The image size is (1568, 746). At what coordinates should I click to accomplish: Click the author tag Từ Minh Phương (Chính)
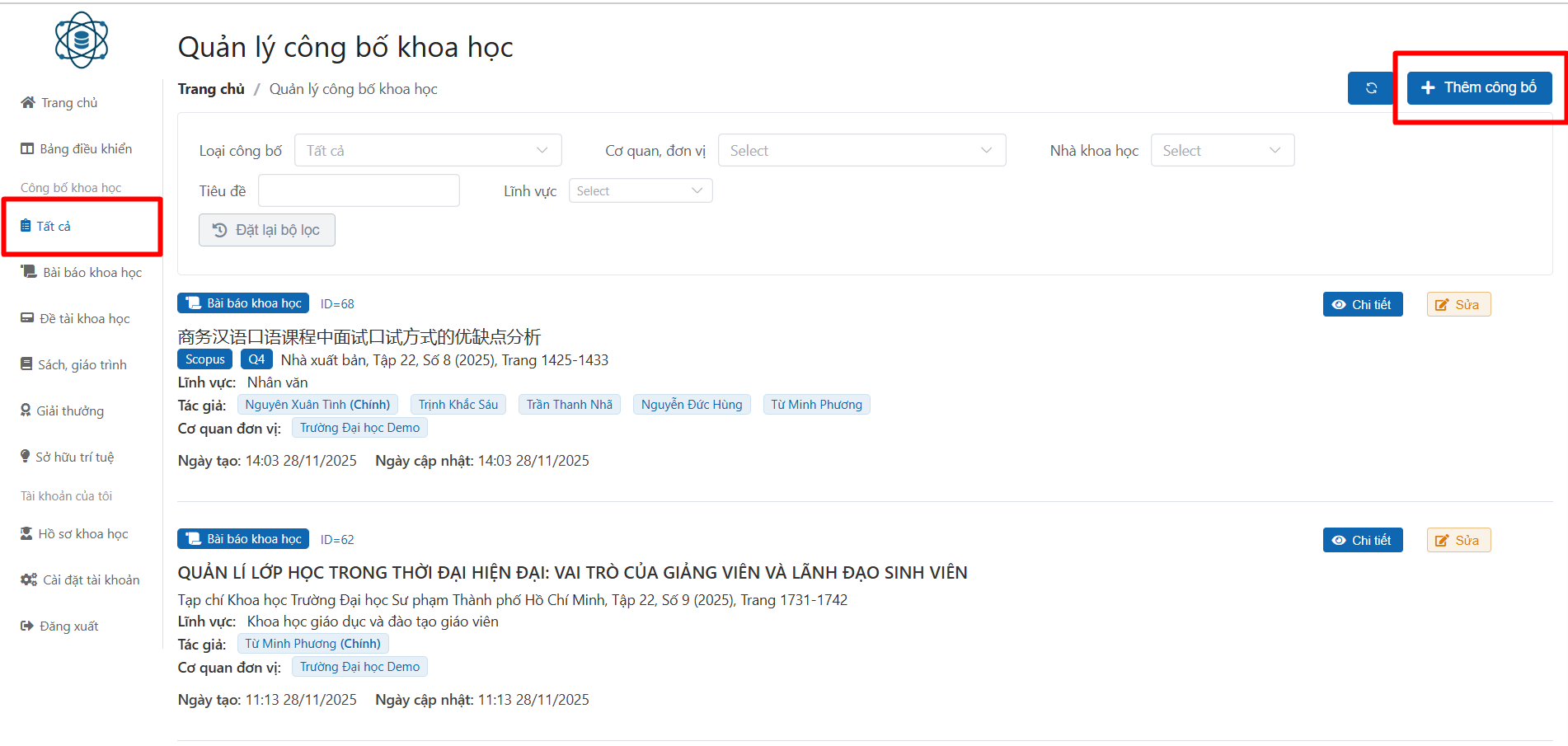coord(312,643)
